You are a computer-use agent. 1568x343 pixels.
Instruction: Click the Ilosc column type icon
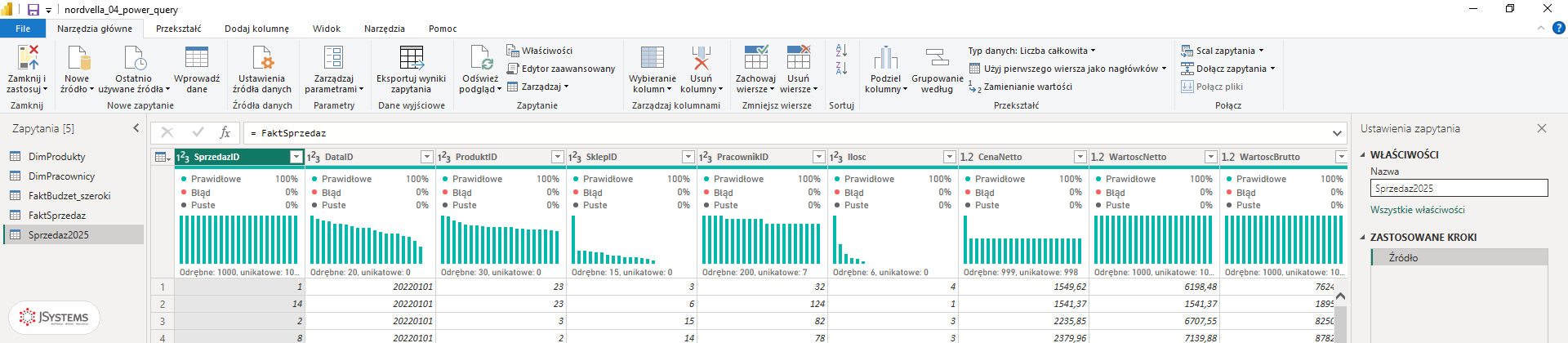pyautogui.click(x=836, y=157)
